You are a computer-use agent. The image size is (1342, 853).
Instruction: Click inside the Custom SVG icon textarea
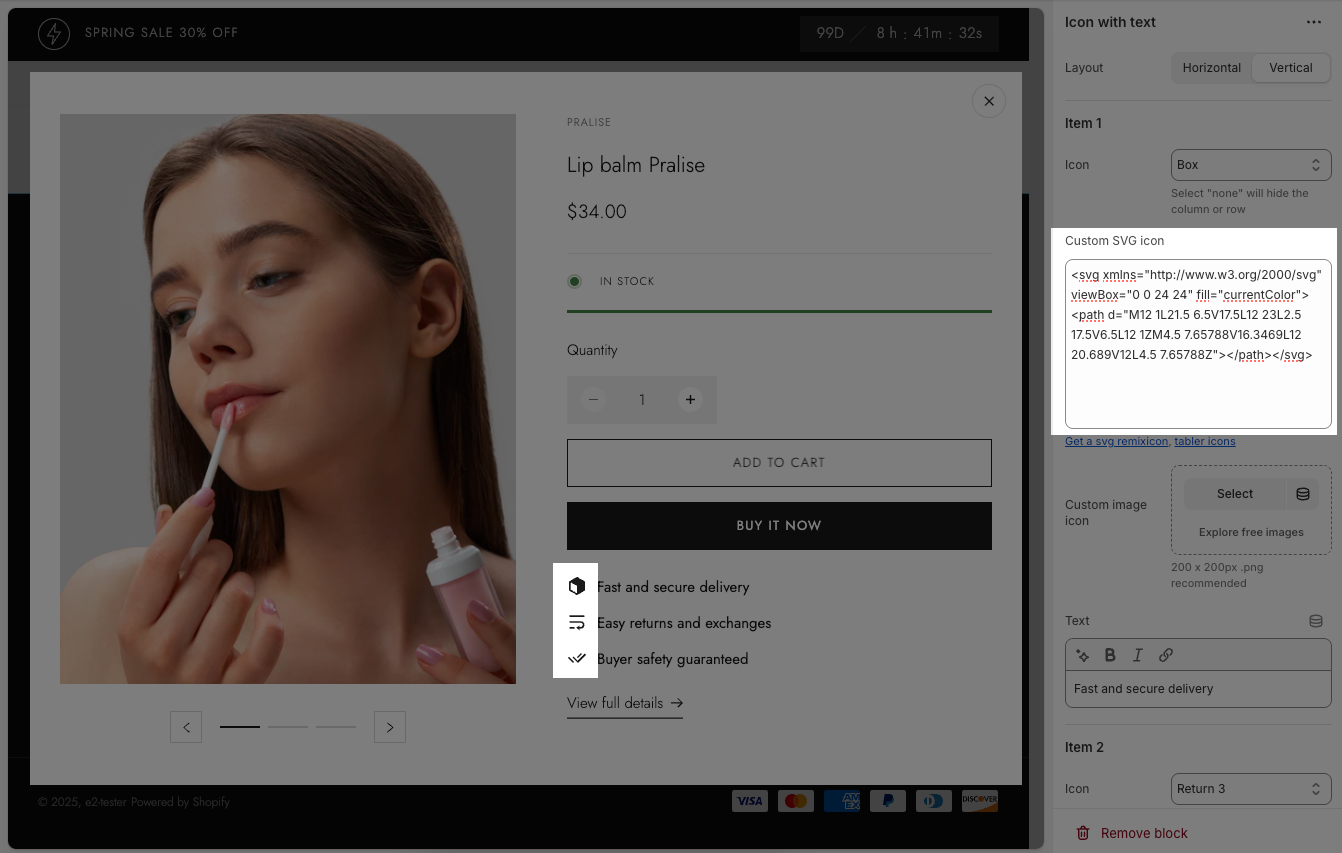point(1197,390)
